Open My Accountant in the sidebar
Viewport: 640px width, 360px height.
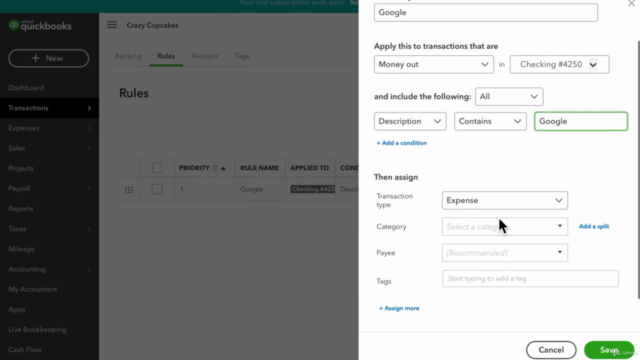click(33, 289)
